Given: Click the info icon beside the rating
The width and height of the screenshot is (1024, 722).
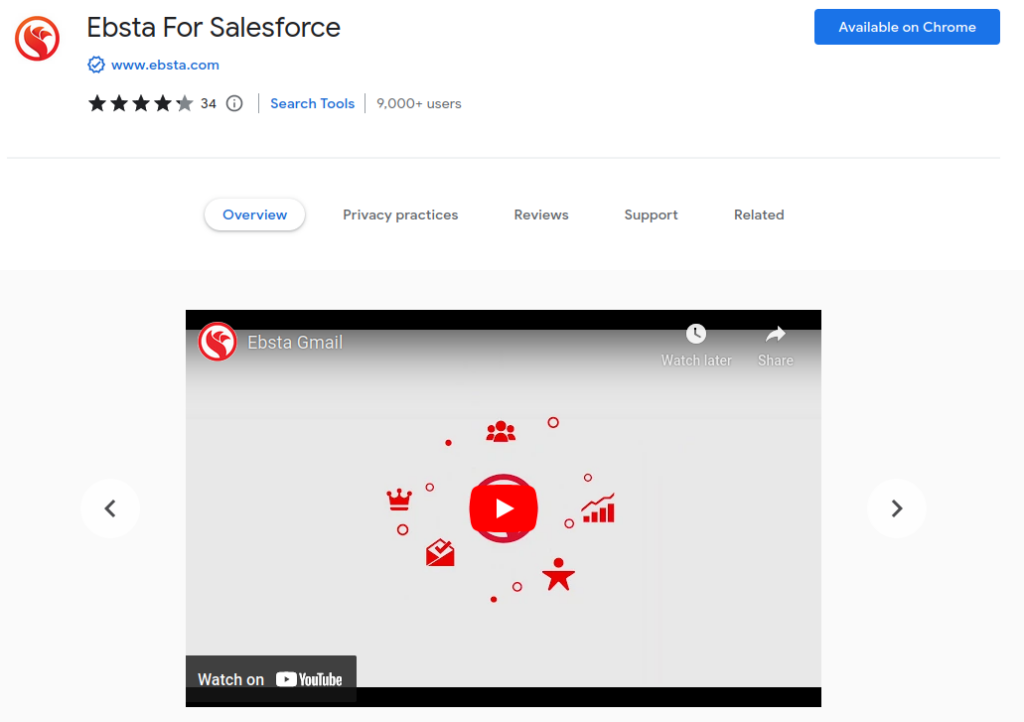Looking at the screenshot, I should pos(233,103).
